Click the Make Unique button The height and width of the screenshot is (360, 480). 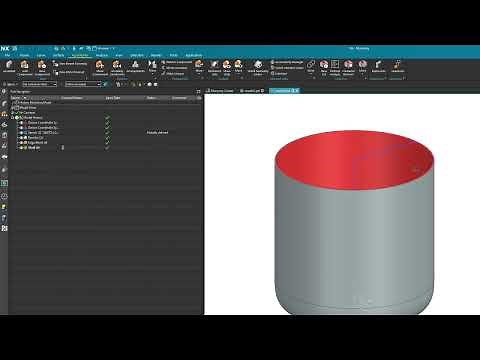[x=173, y=74]
